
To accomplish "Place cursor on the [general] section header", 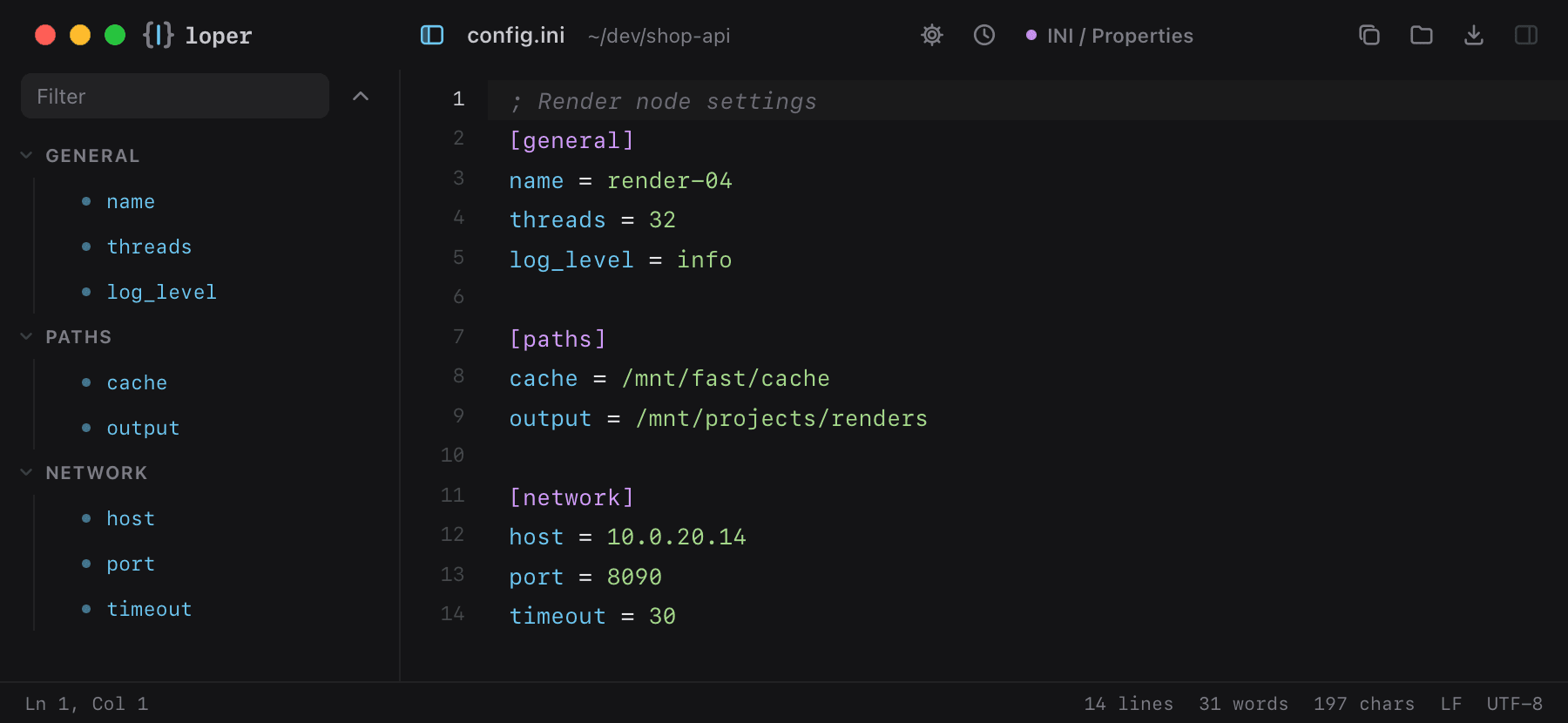I will click(x=571, y=140).
